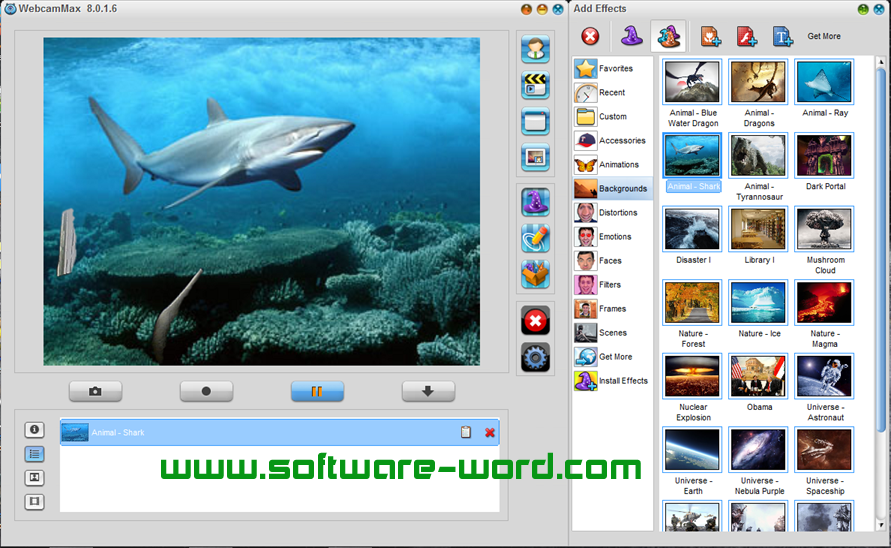Open the Scenes category

coord(613,333)
